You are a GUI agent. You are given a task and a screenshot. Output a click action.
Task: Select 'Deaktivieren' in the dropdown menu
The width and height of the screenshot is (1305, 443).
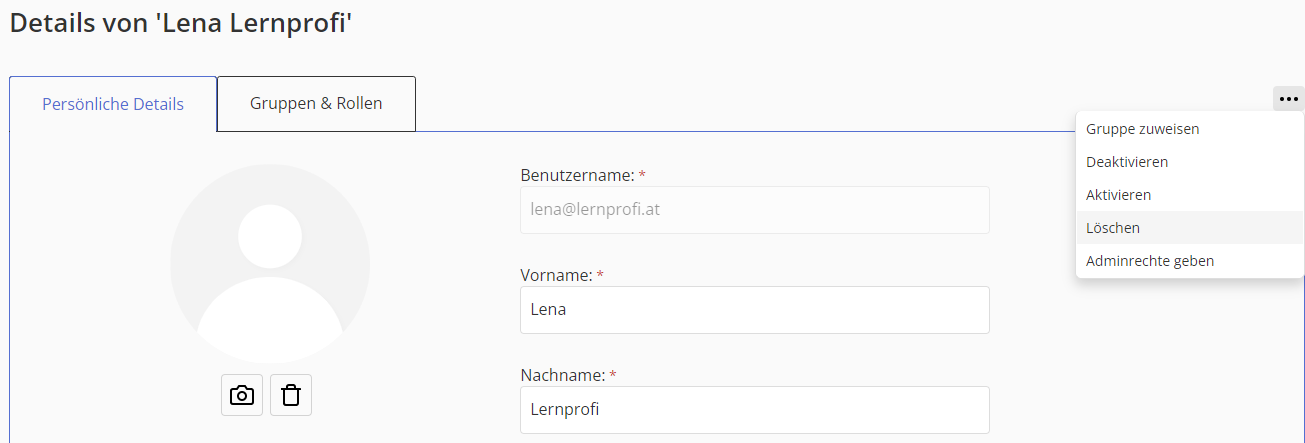tap(1127, 162)
